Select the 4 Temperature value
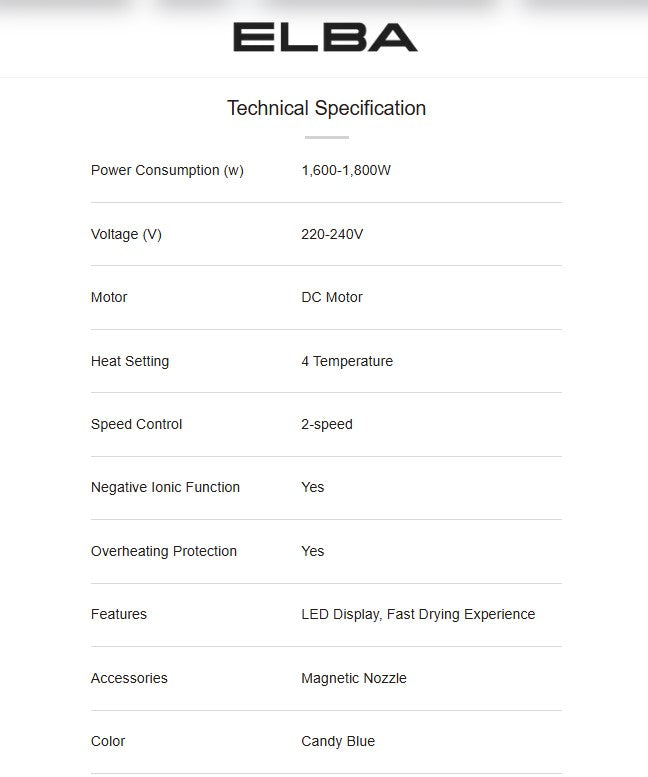Screen dimensions: 648x777 click(x=347, y=361)
